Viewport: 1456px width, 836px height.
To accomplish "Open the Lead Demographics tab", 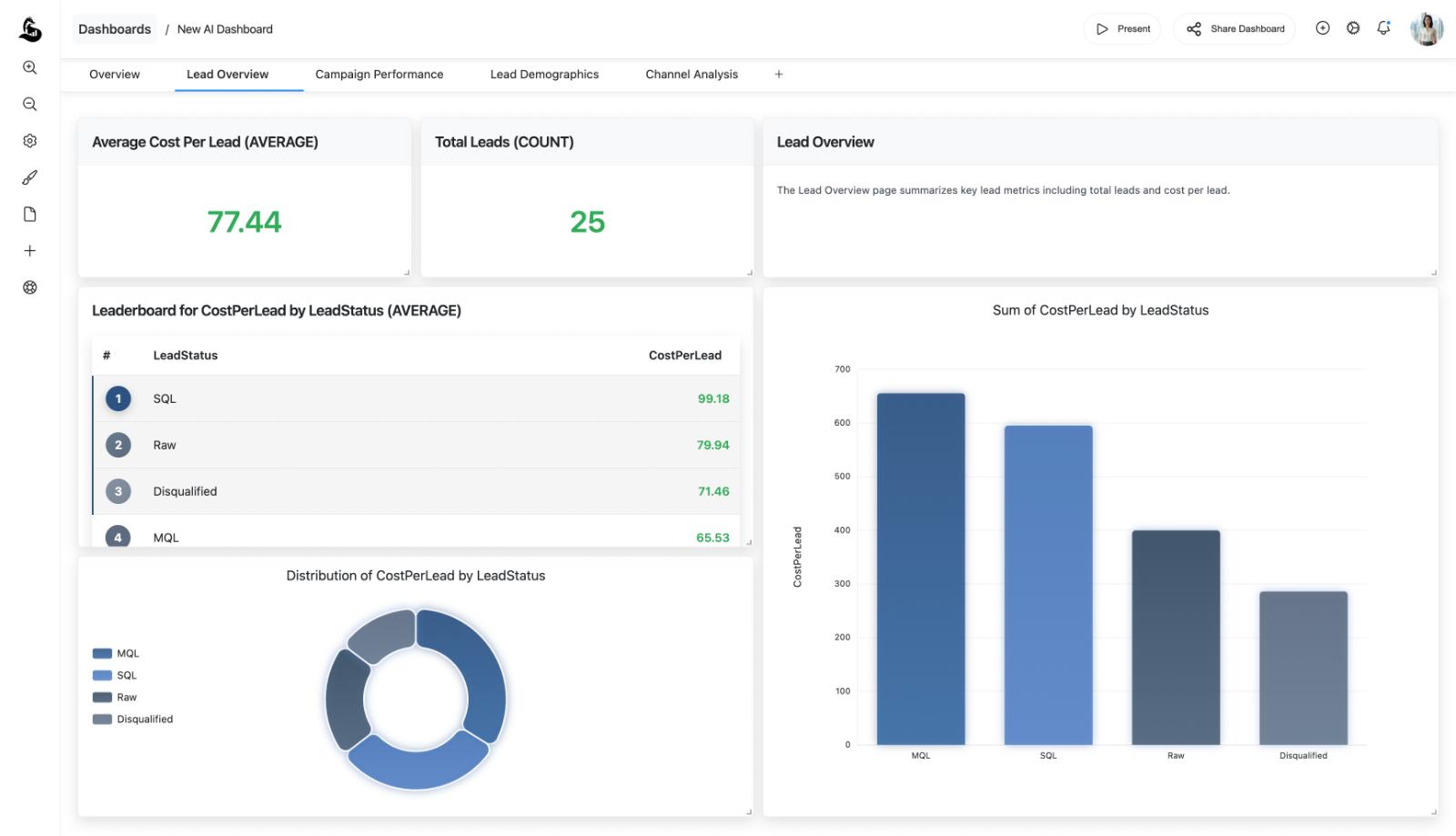I will click(544, 74).
